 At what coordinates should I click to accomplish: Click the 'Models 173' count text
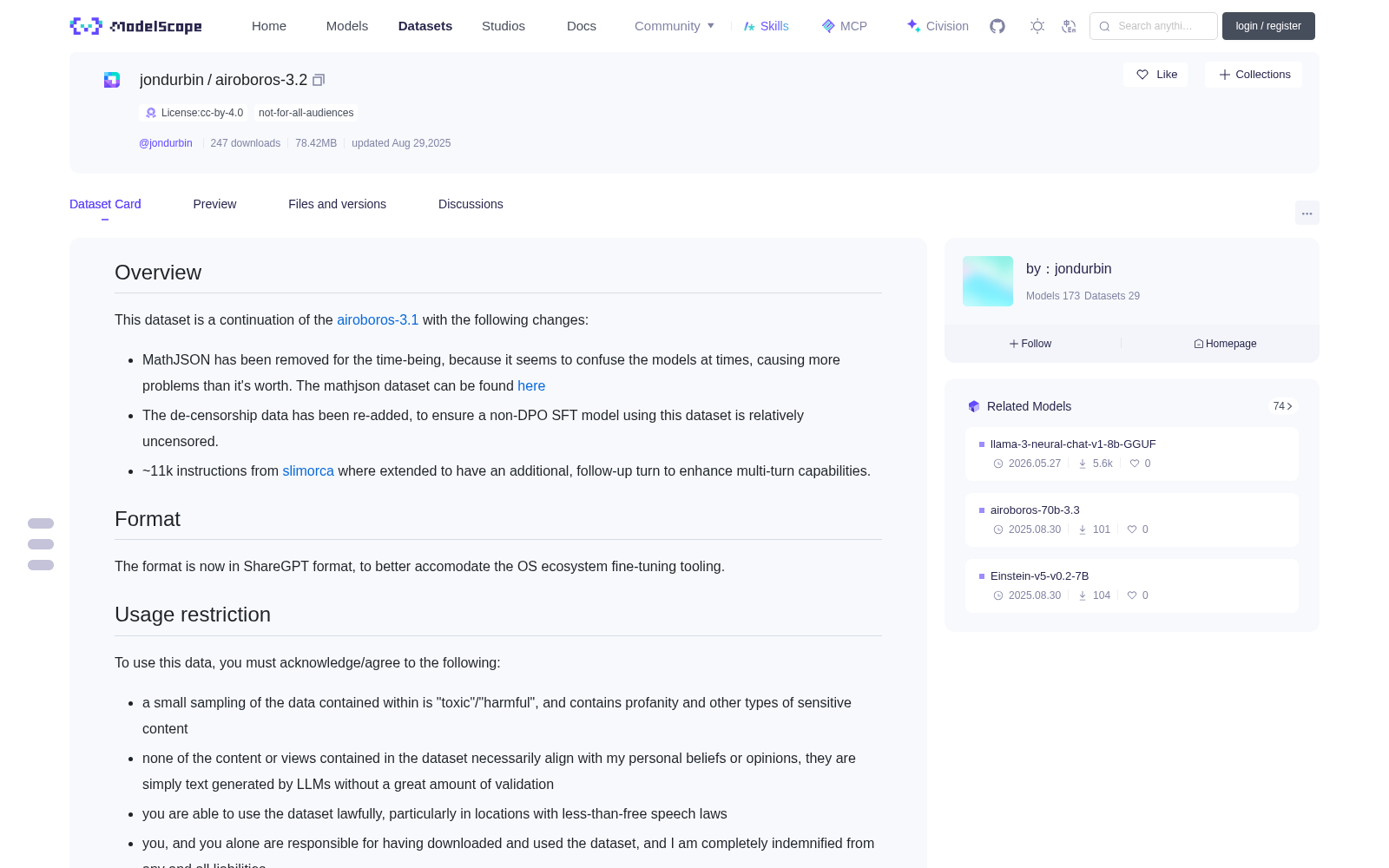tap(1053, 296)
